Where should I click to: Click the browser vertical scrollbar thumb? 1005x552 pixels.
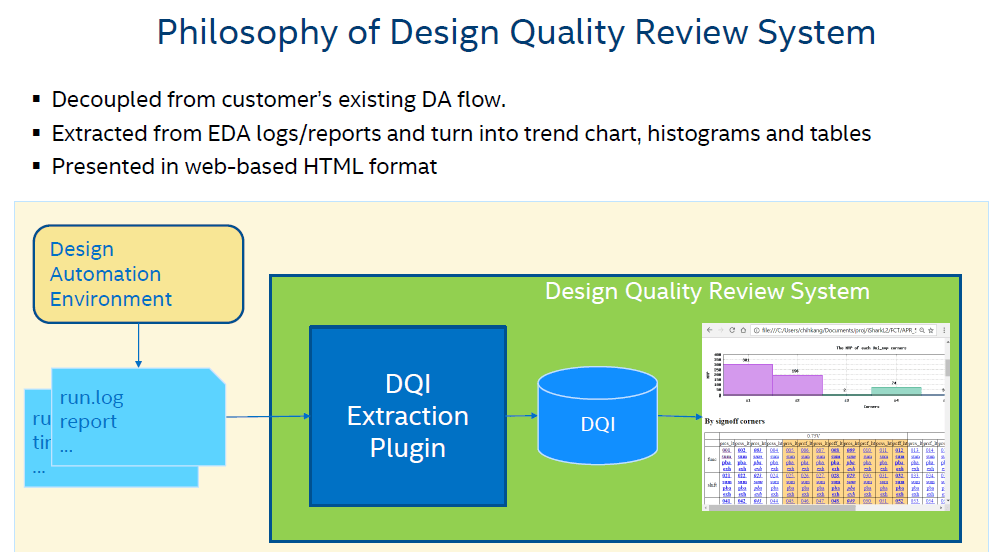pyautogui.click(x=947, y=368)
